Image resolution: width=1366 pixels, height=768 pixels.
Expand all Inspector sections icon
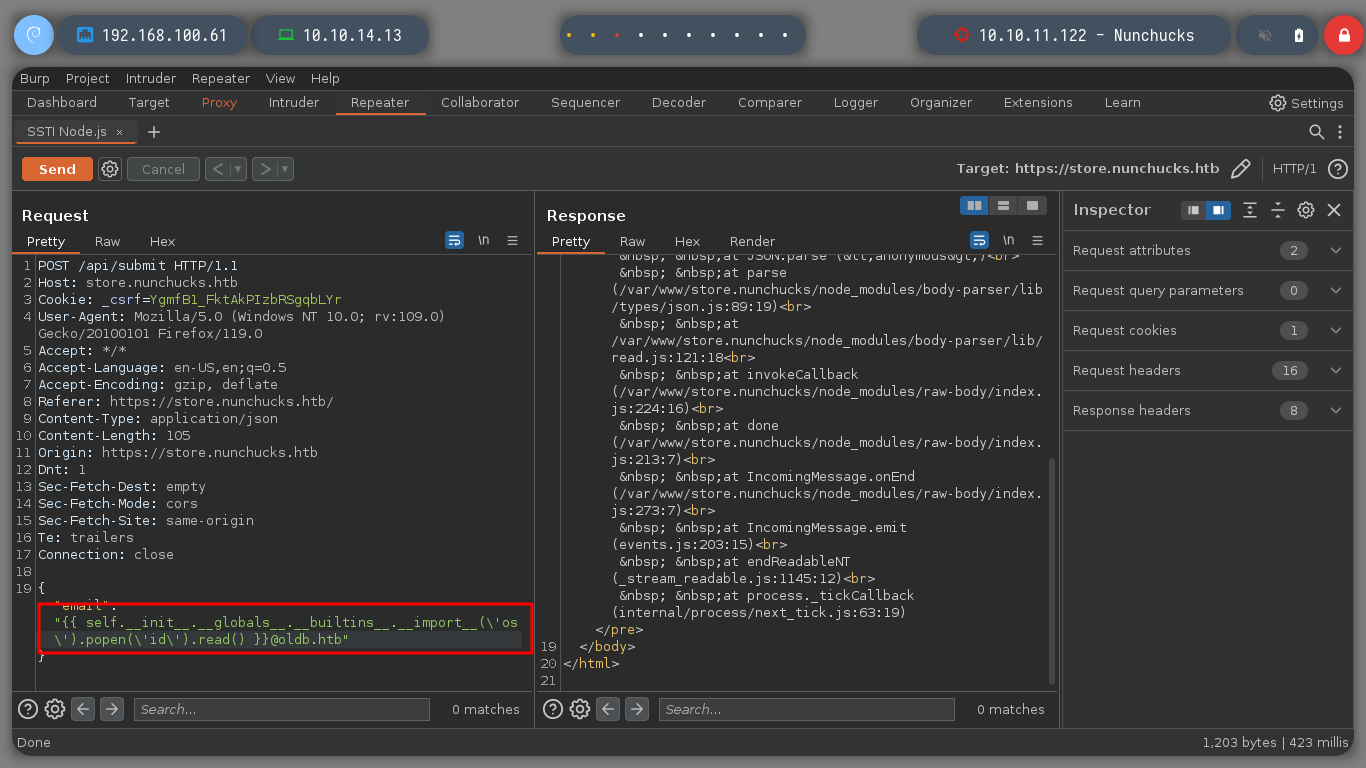coord(1250,210)
